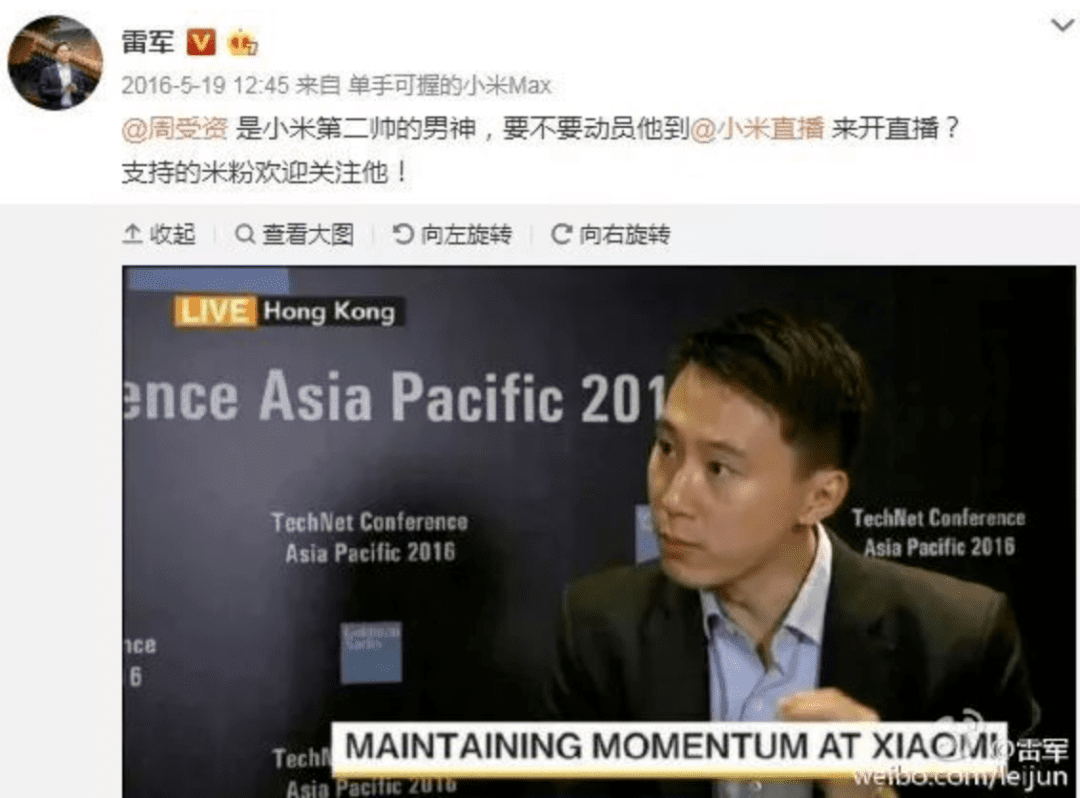Click the LIVE Hong Kong badge in image

pos(289,311)
